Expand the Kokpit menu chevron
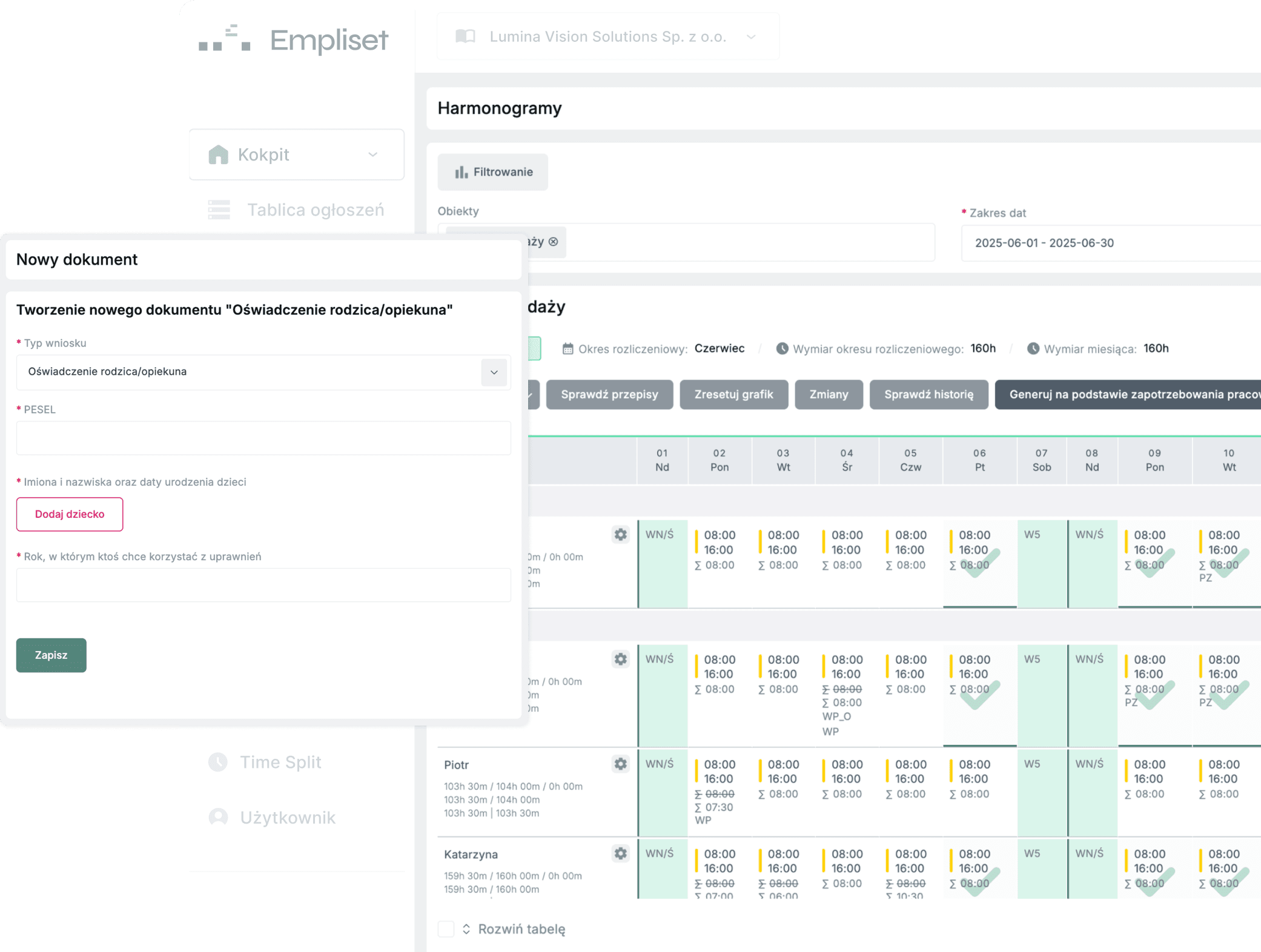This screenshot has width=1261, height=952. 373,155
